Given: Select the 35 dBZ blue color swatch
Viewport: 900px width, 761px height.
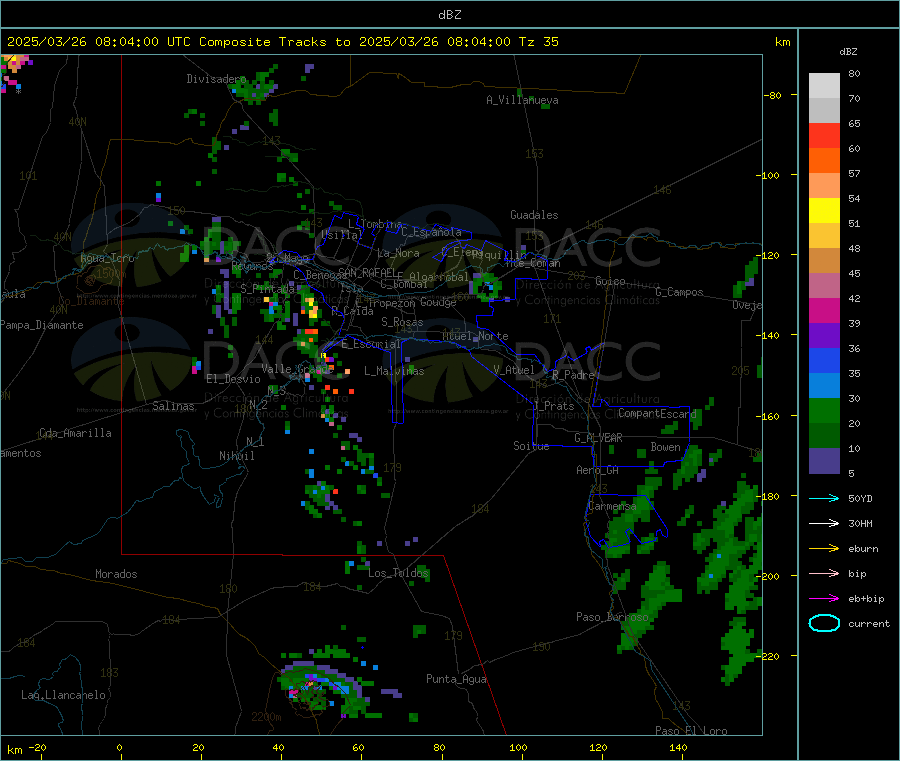Looking at the screenshot, I should click(x=824, y=360).
